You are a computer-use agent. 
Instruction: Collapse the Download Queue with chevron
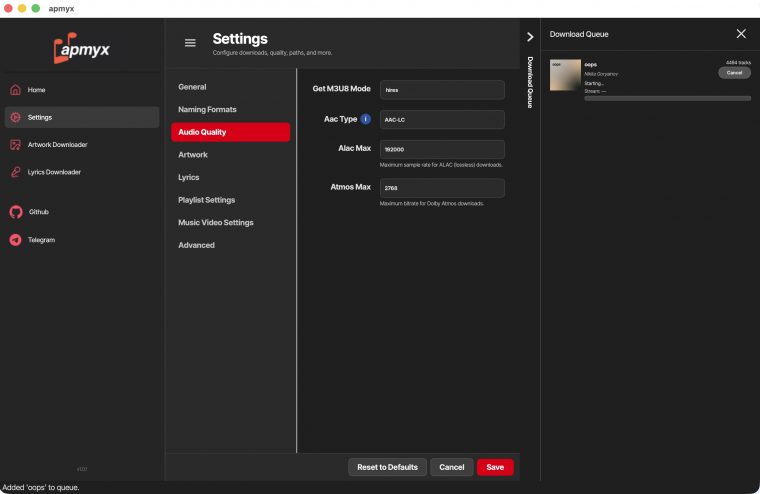530,37
